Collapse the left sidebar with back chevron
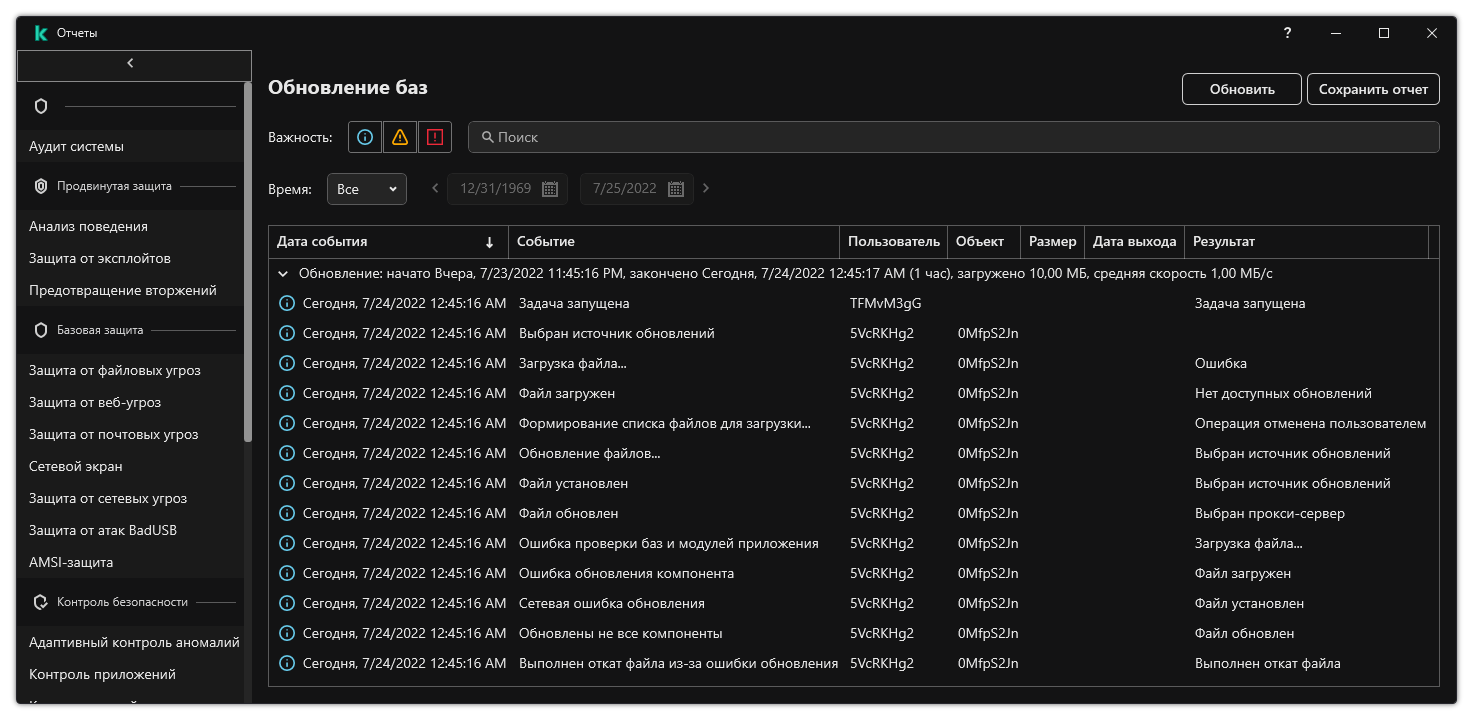 point(130,64)
